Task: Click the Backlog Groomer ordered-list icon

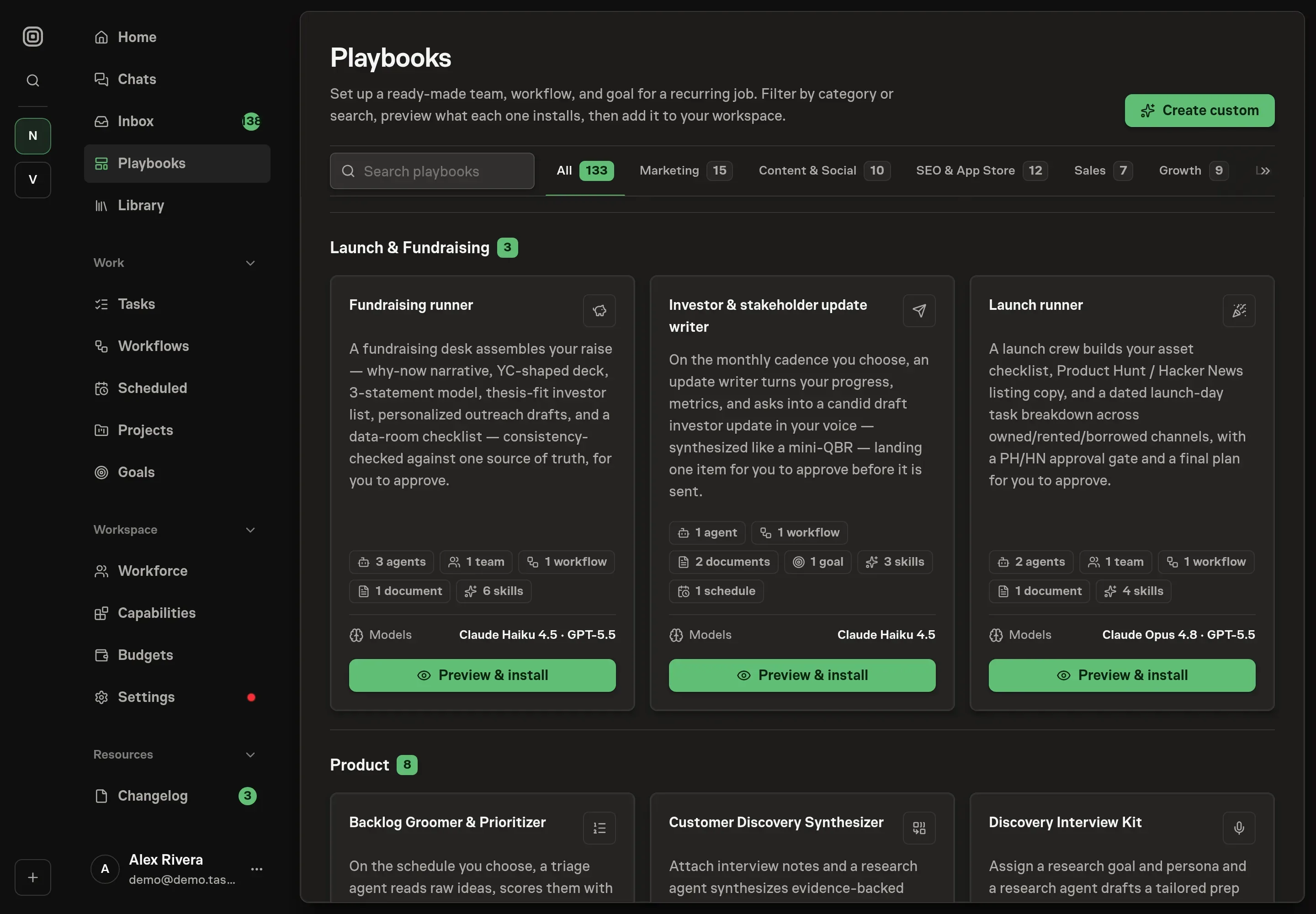Action: tap(599, 828)
